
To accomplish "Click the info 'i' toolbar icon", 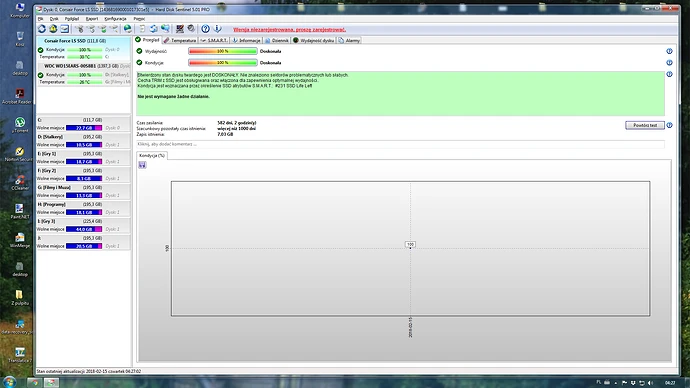I will click(217, 29).
